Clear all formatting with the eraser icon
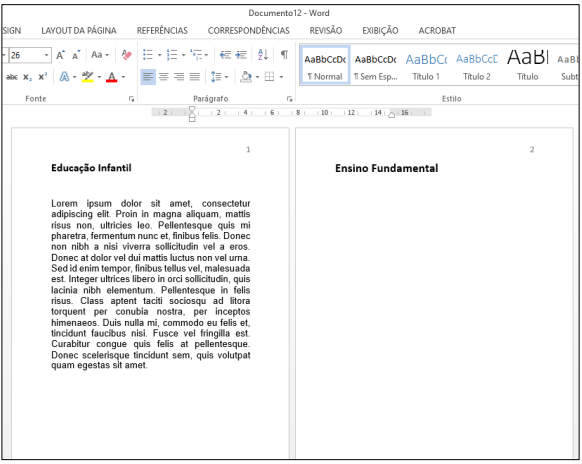582x464 pixels. pyautogui.click(x=127, y=55)
